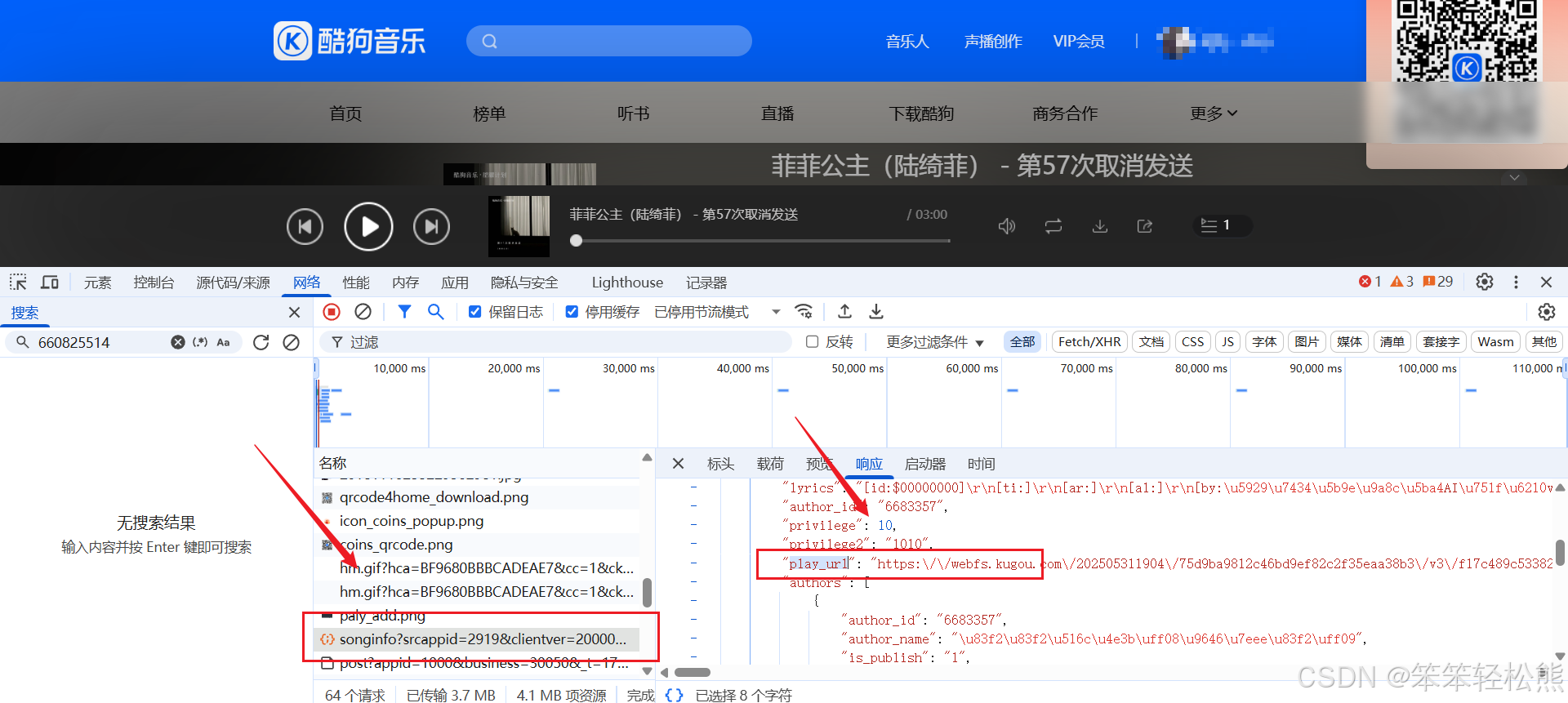This screenshot has height=703, width=1568.
Task: Stop recording the network log
Action: tap(332, 311)
